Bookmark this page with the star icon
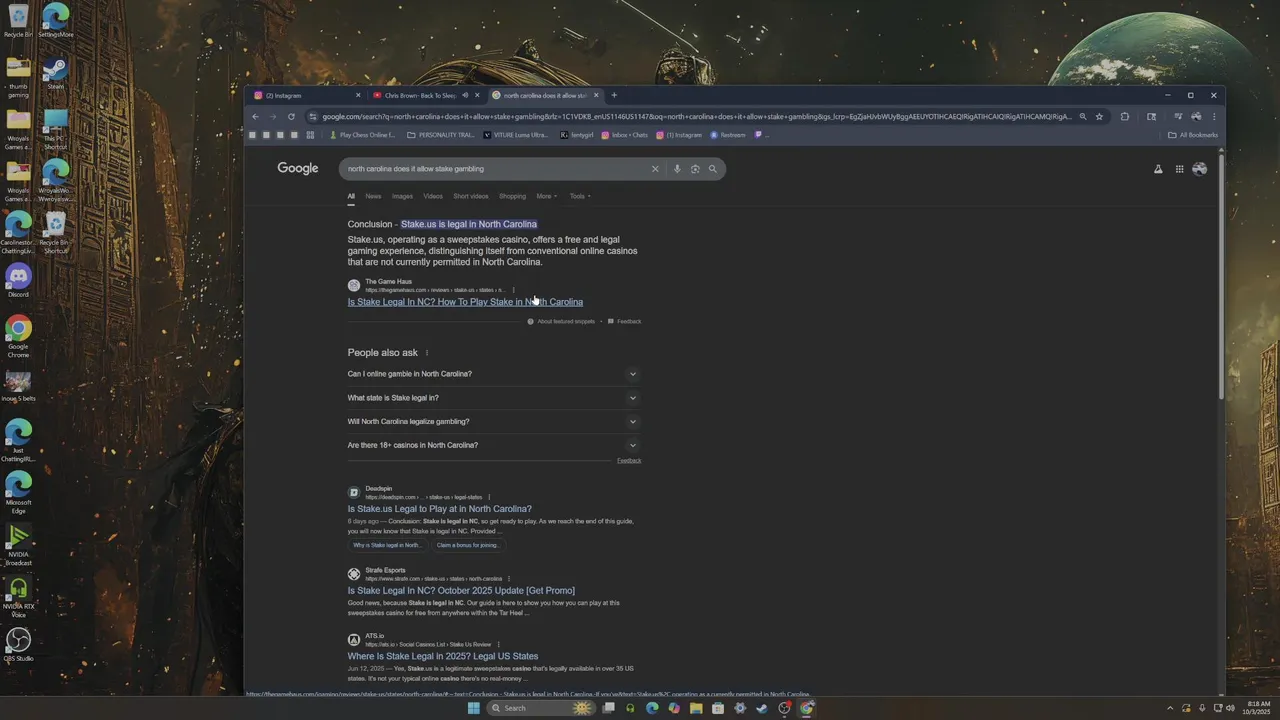Screen dimensions: 1280x720 point(1099,116)
